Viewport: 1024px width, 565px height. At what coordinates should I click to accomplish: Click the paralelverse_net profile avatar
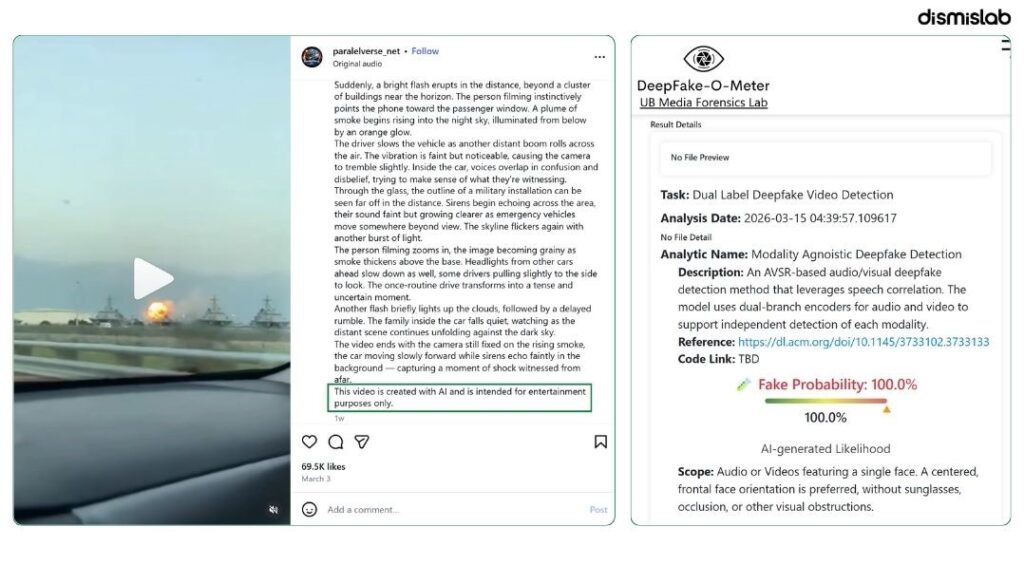tap(312, 57)
